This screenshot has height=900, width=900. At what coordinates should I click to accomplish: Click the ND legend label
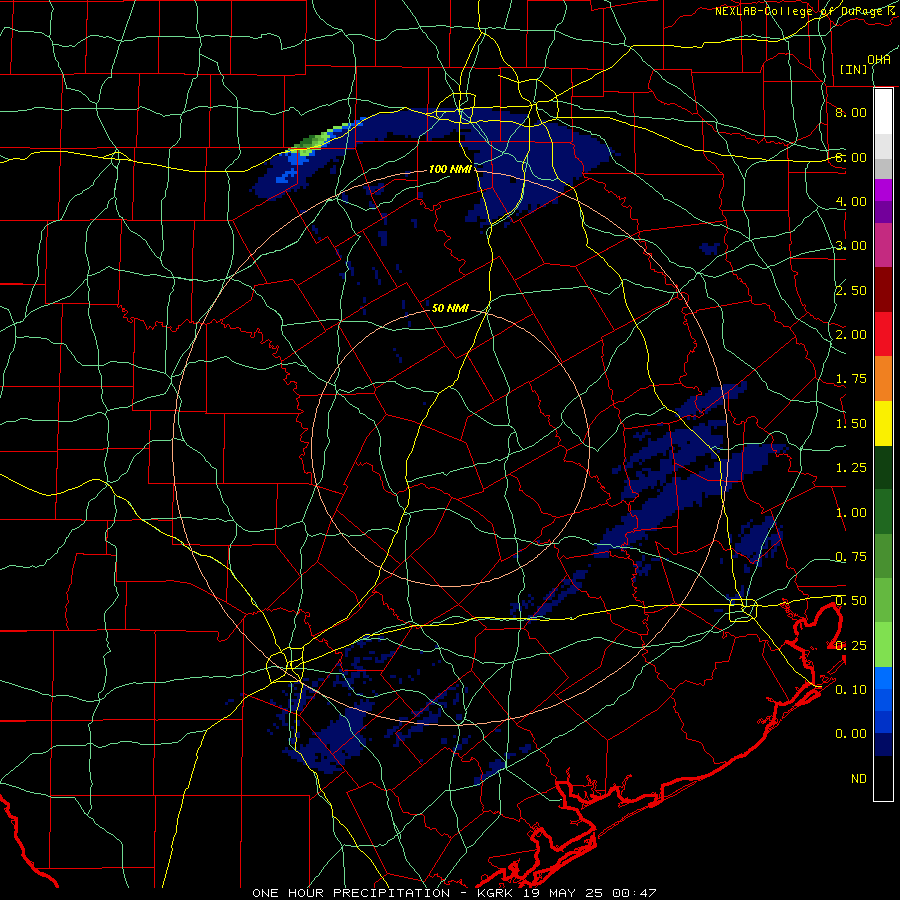click(859, 779)
